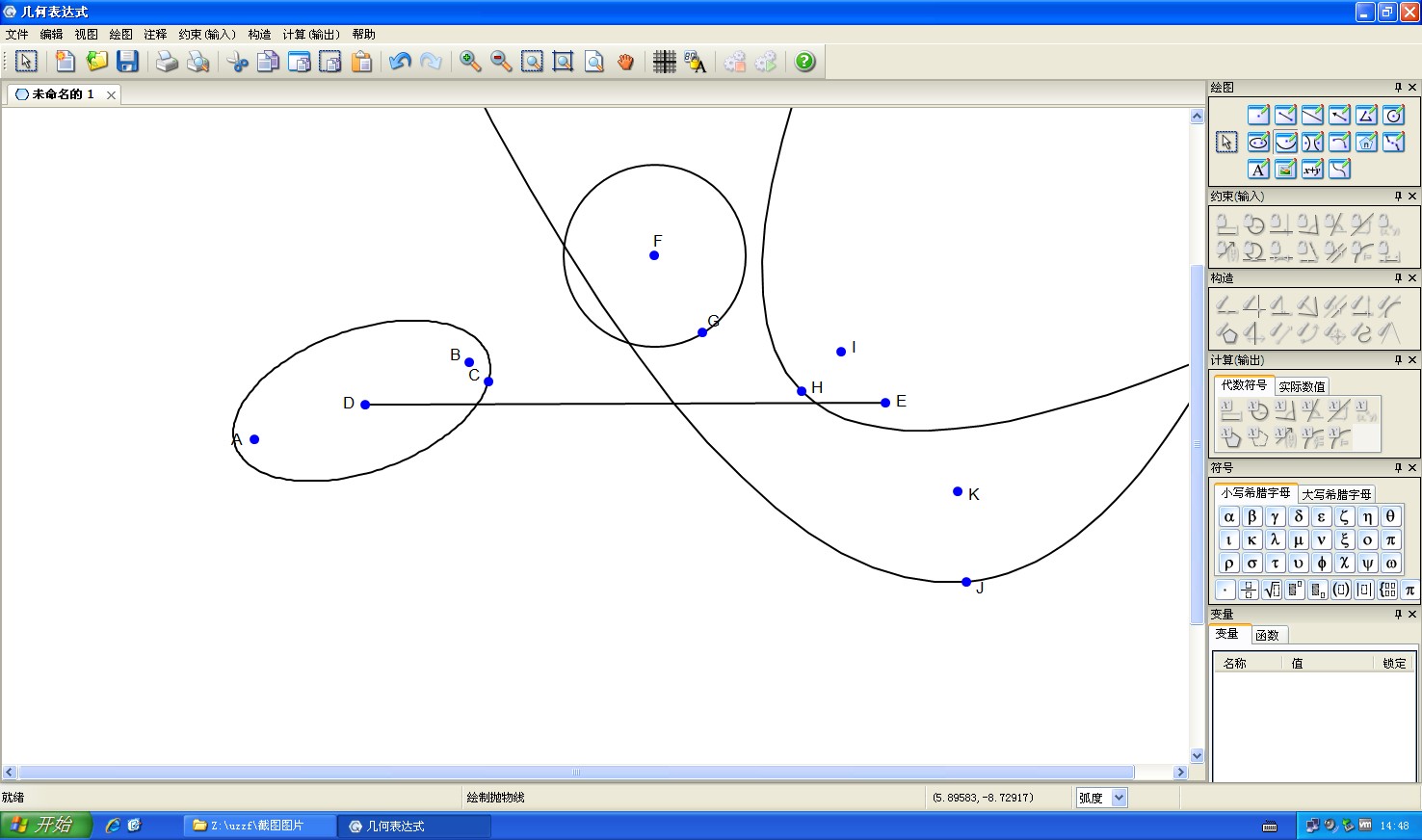
Task: Choose the line segment drawing tool
Action: tap(1285, 116)
